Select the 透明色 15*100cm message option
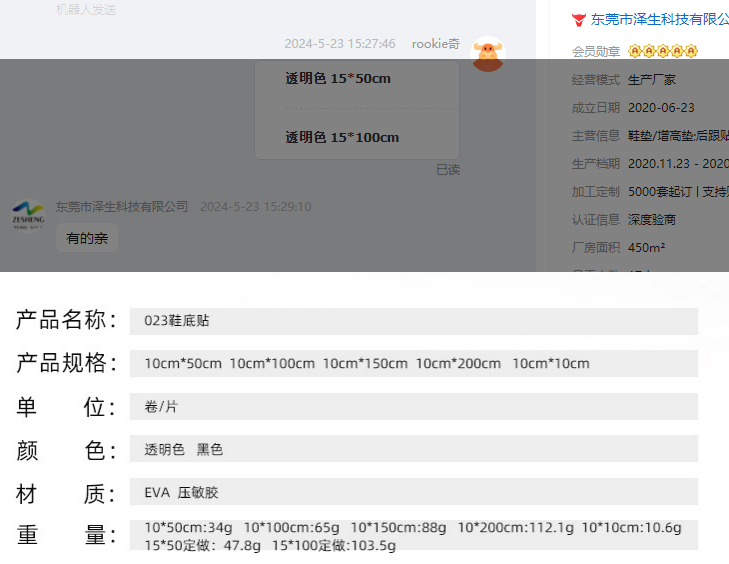The image size is (729, 564). (342, 138)
